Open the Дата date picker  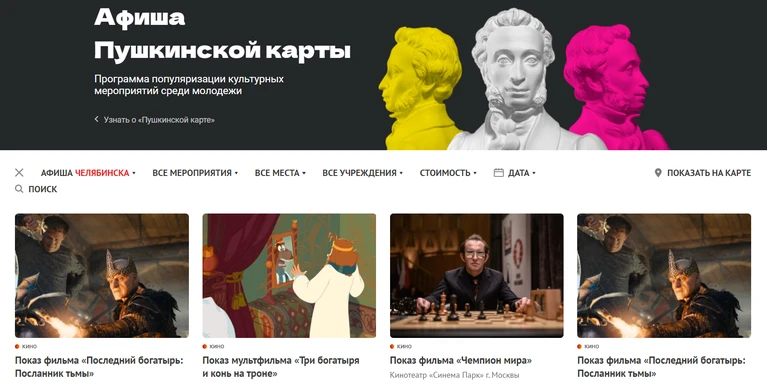click(x=521, y=173)
